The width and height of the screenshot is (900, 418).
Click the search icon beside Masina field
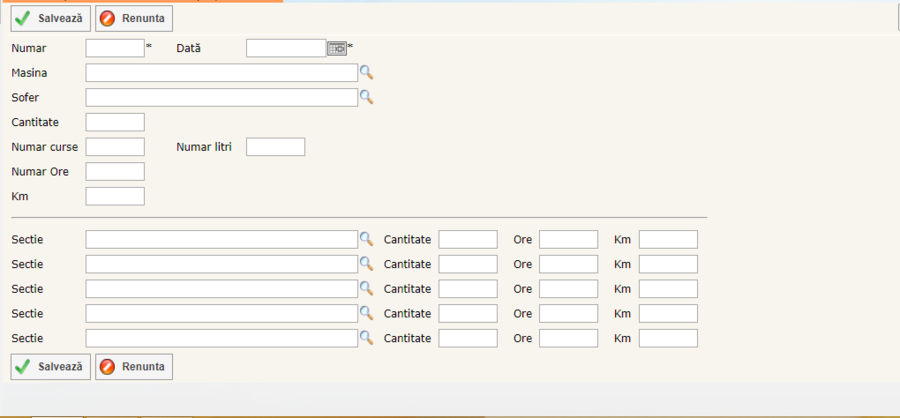366,72
